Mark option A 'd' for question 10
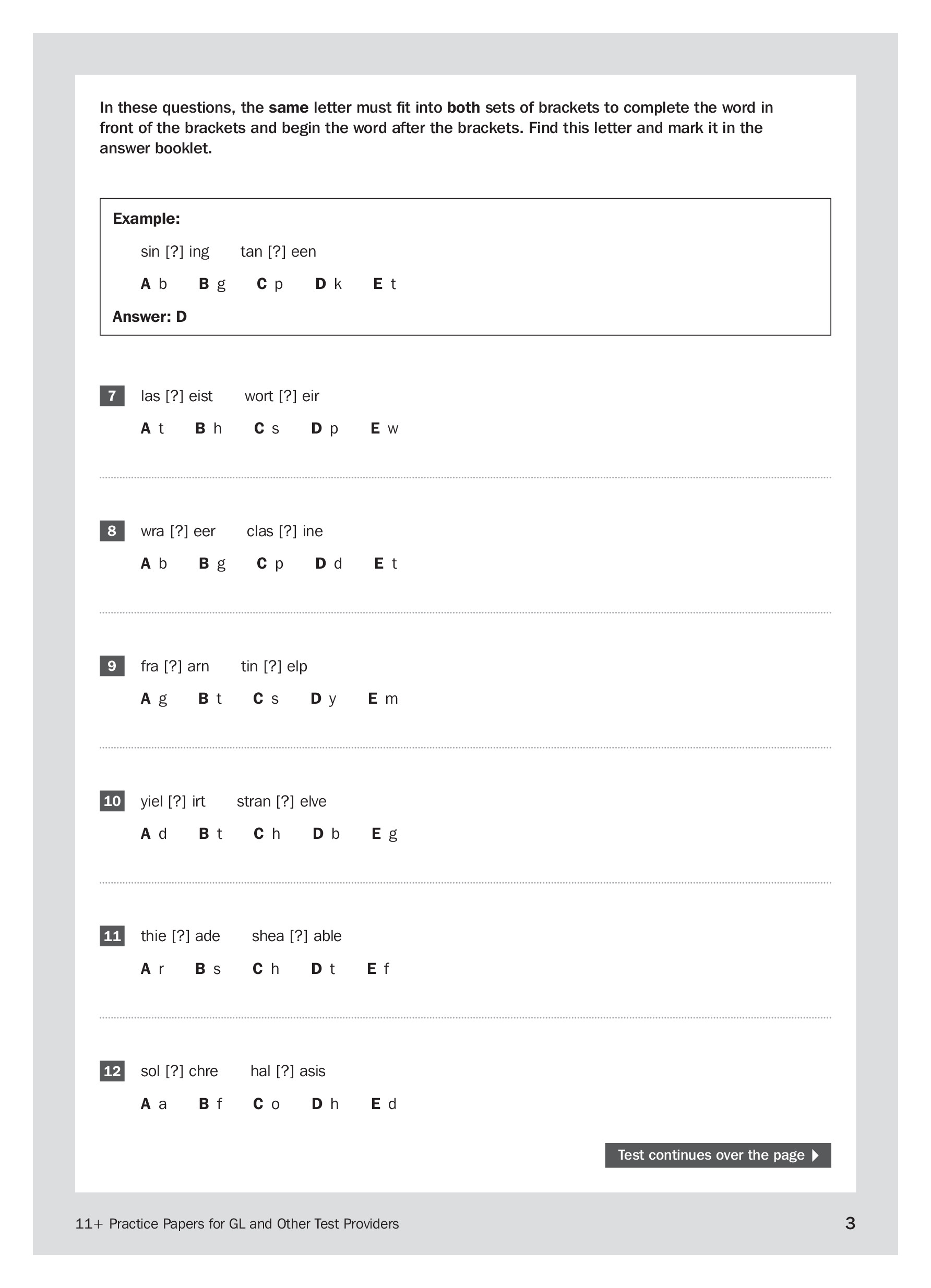 coord(153,834)
